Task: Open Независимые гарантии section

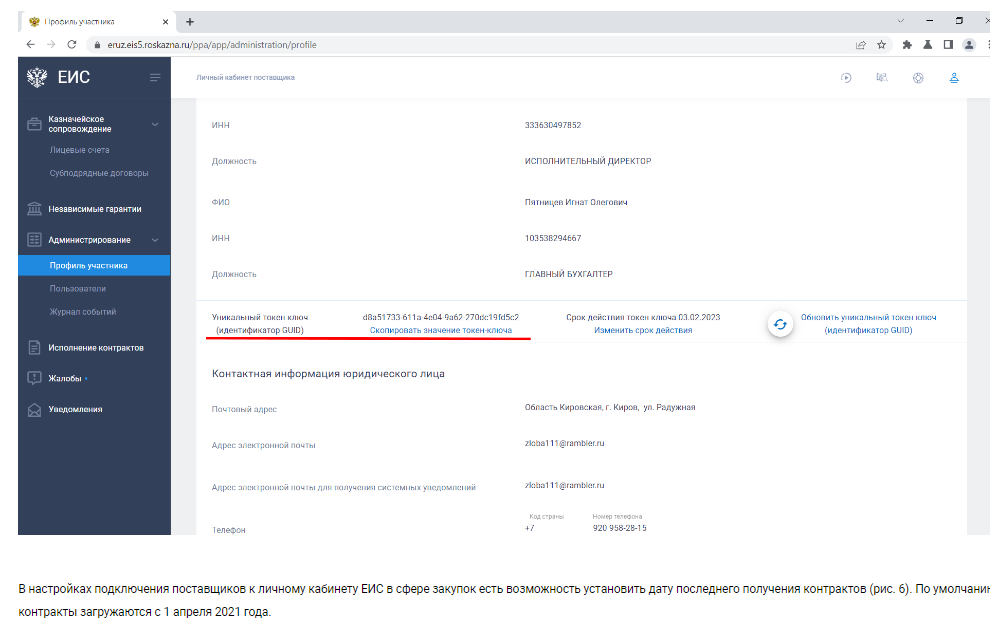Action: pos(95,209)
